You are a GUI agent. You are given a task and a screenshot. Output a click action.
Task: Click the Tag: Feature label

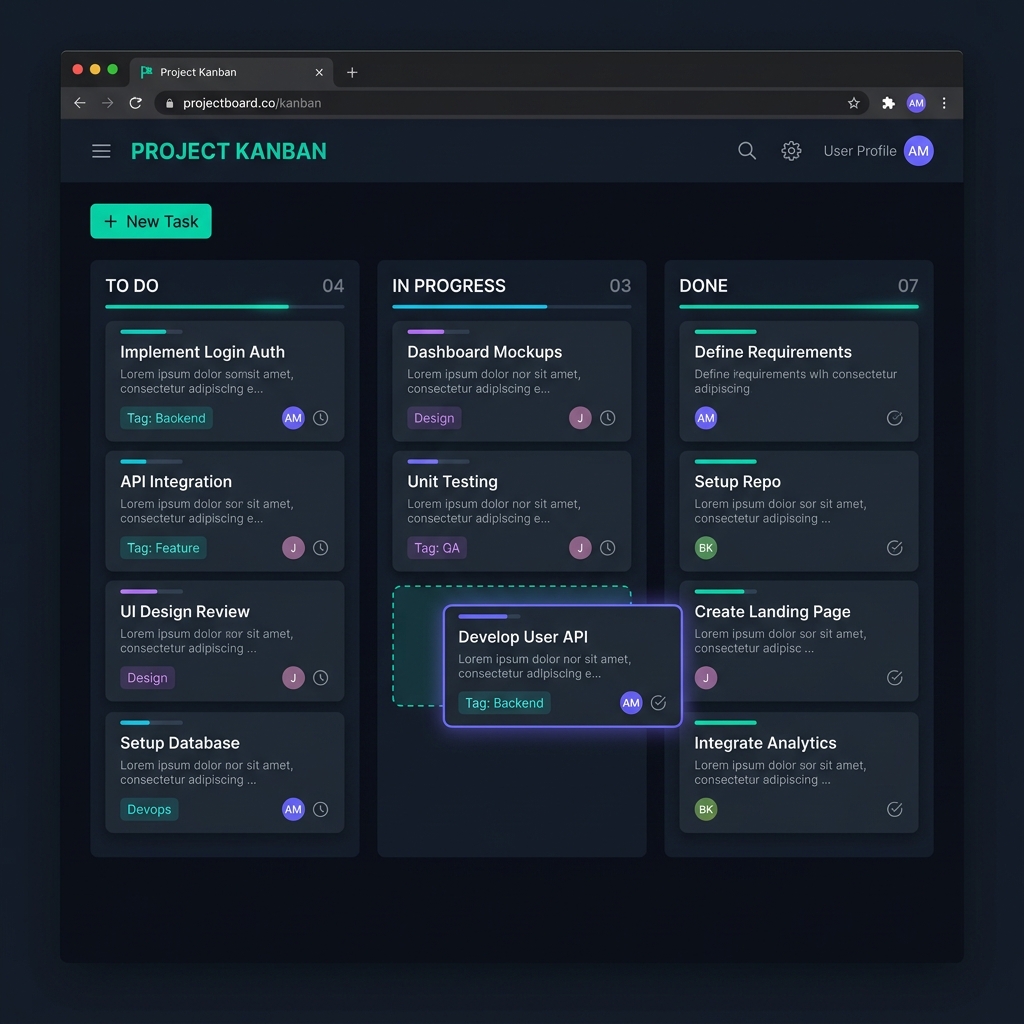163,548
